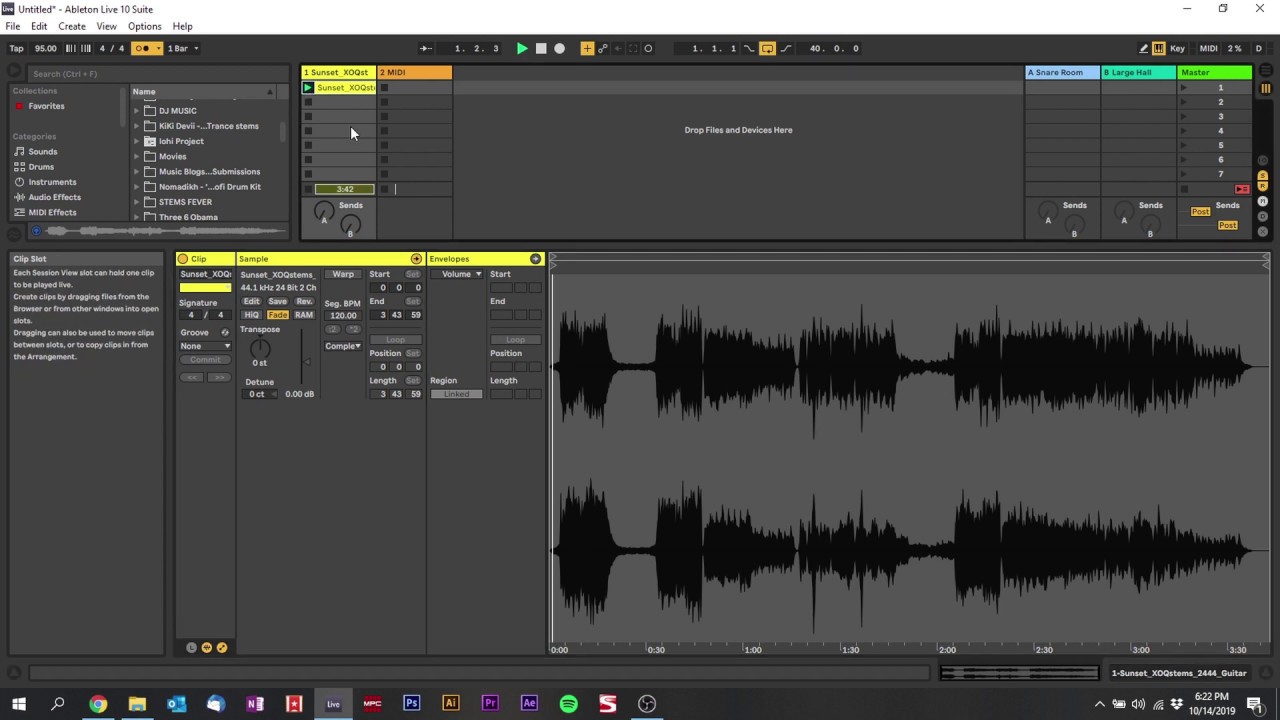Click the Sample box arrow toggle icon
The height and width of the screenshot is (720, 1280).
click(x=416, y=259)
